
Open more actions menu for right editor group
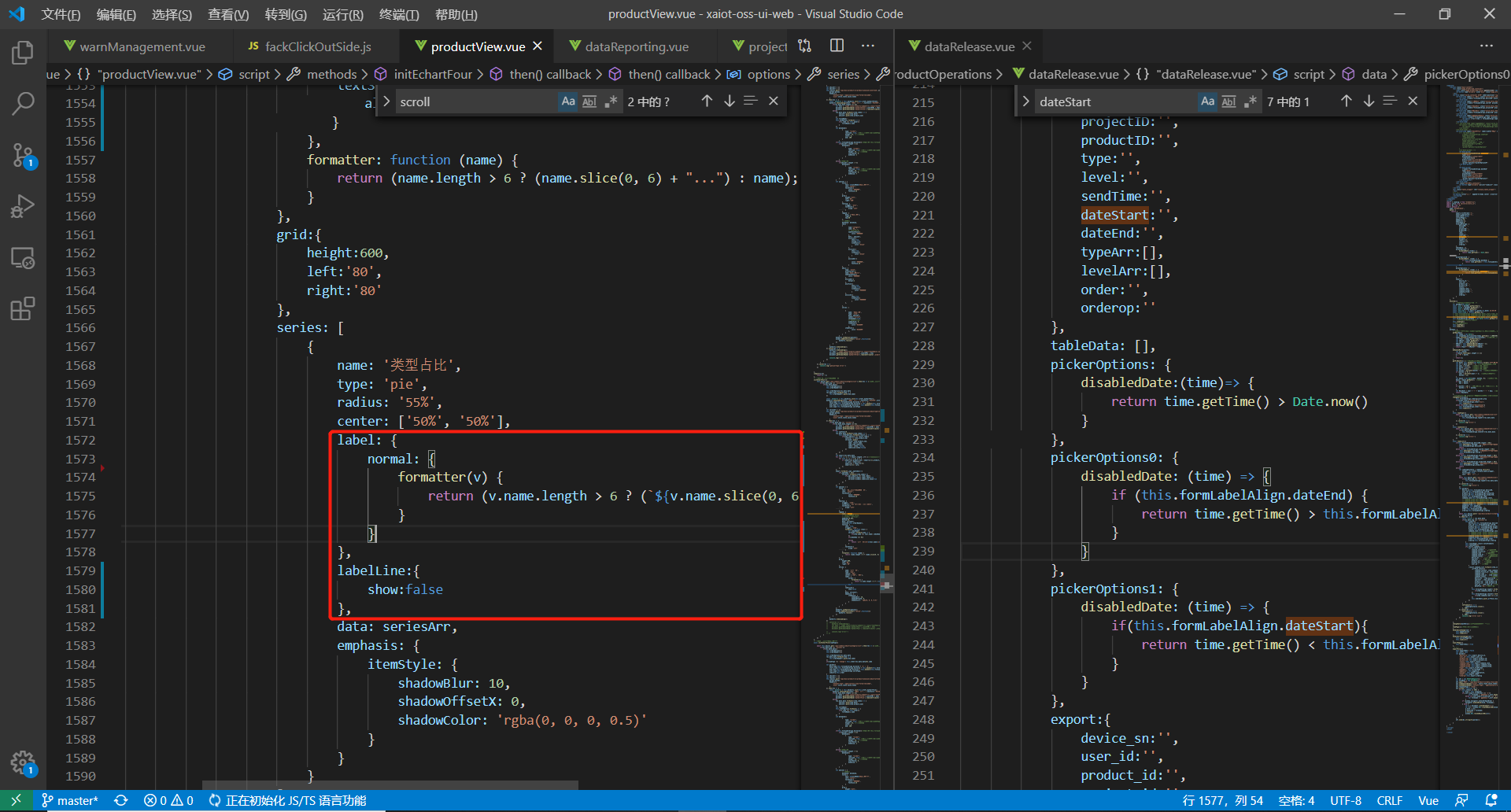tap(1487, 46)
